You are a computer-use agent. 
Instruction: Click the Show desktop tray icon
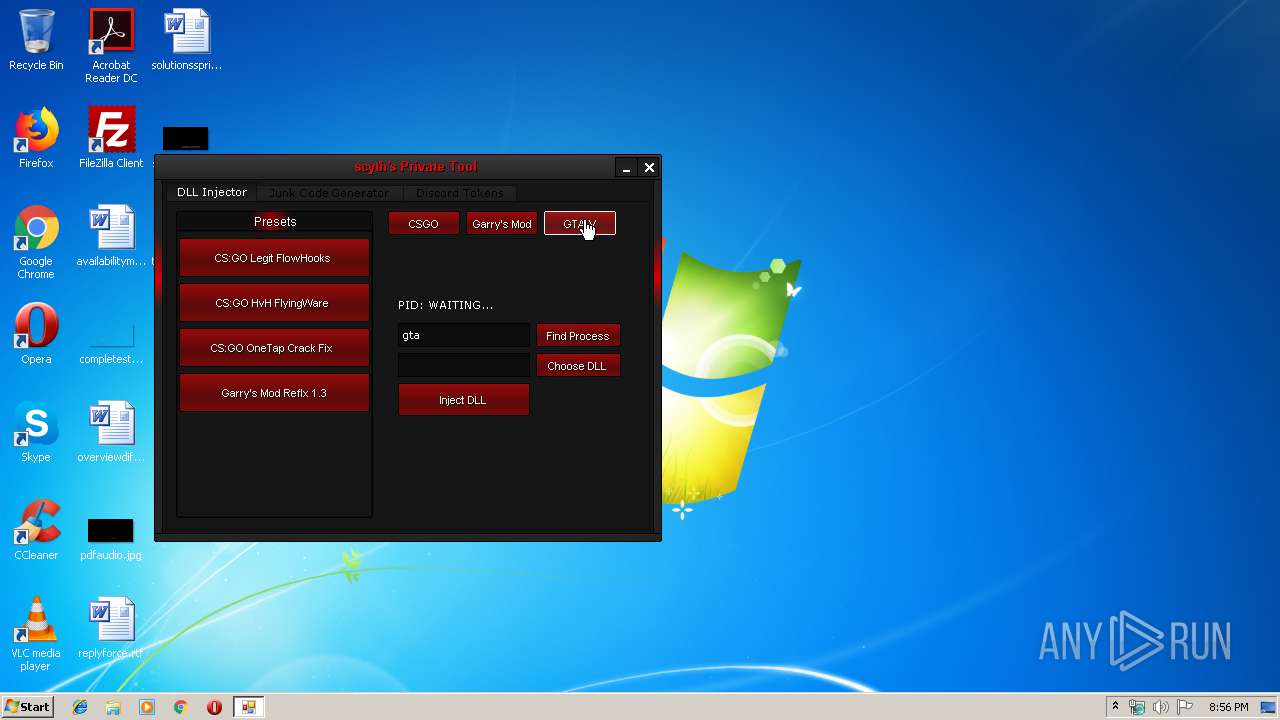(1270, 707)
